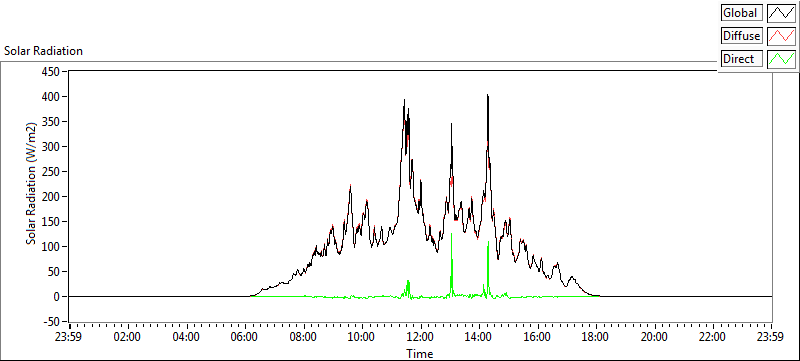
Task: Click the 04:00 time axis label
Action: click(x=186, y=337)
